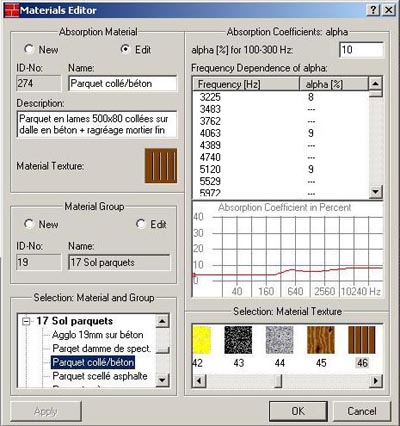This screenshot has width=400, height=426.
Task: Click frequency table scroll down arrow
Action: [x=376, y=192]
